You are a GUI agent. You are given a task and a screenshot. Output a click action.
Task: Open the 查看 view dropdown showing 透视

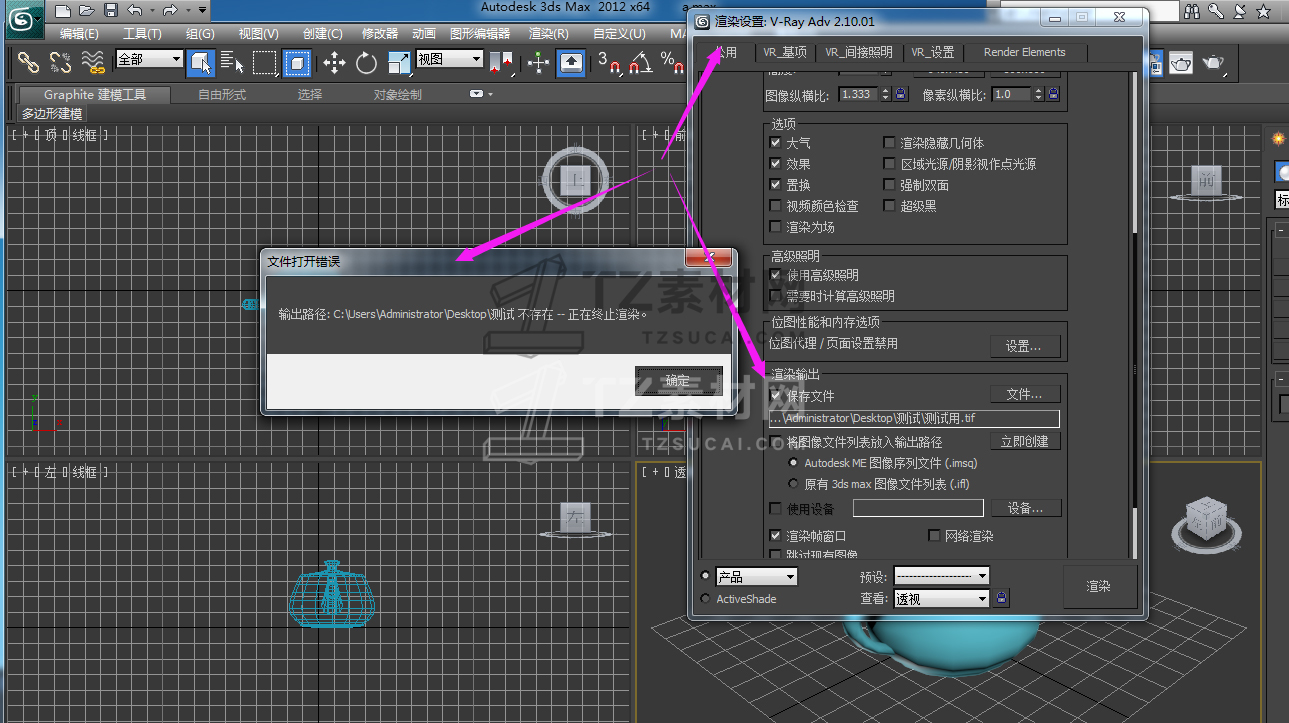pyautogui.click(x=941, y=599)
